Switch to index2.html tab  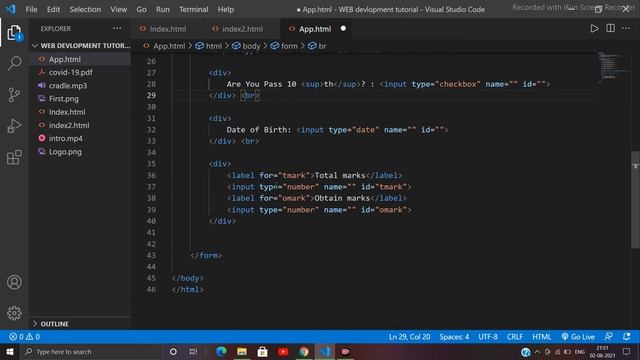pos(242,29)
